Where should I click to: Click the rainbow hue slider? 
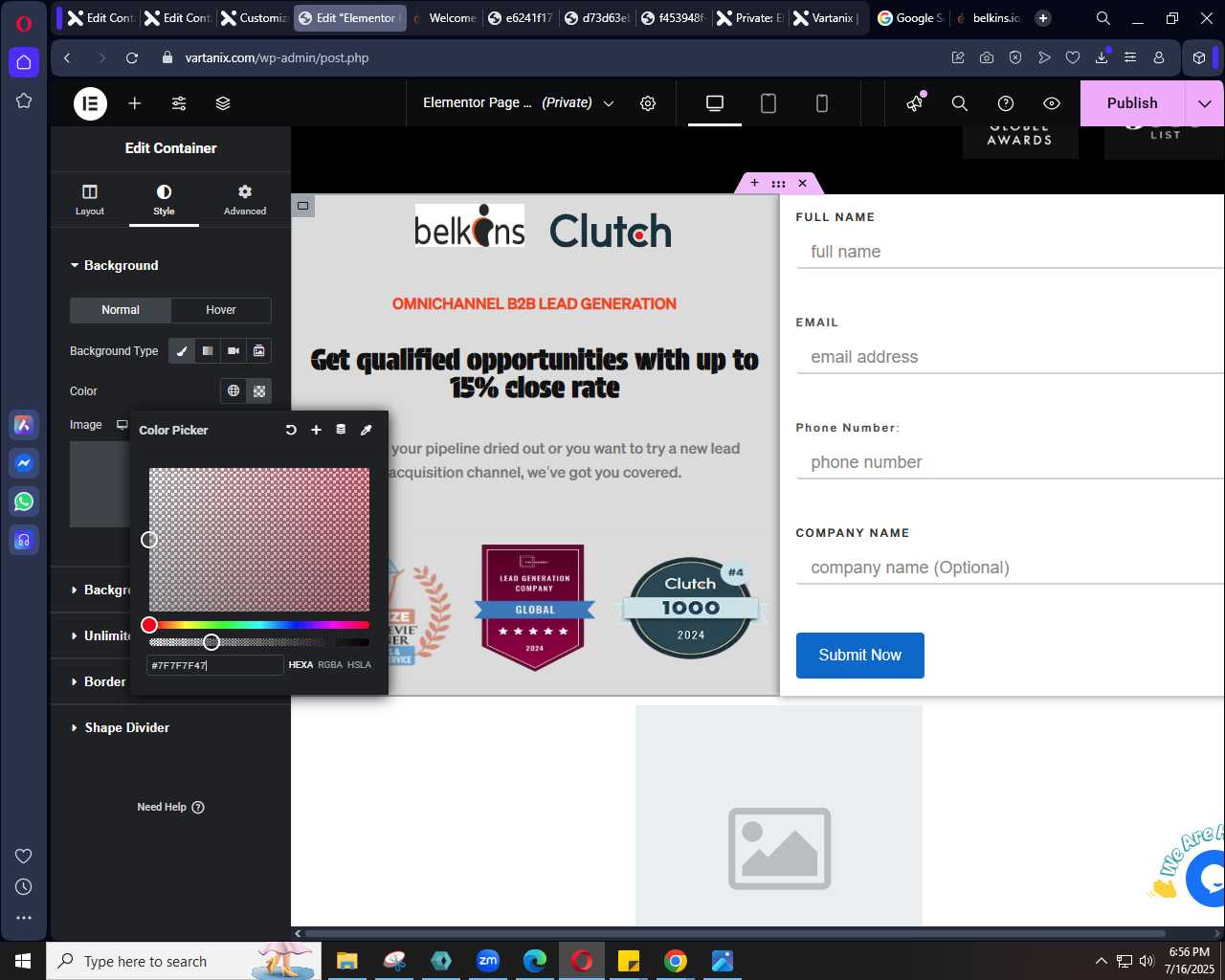[x=259, y=625]
